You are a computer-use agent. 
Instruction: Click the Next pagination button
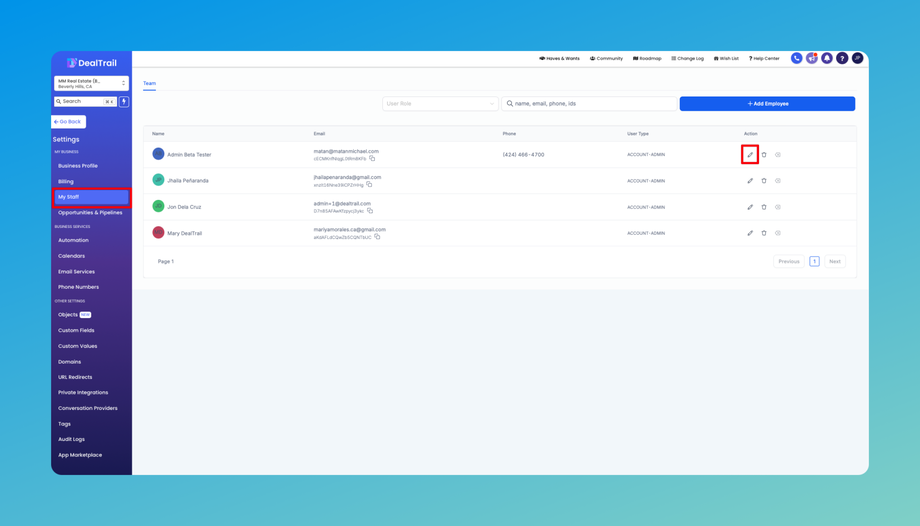[834, 261]
